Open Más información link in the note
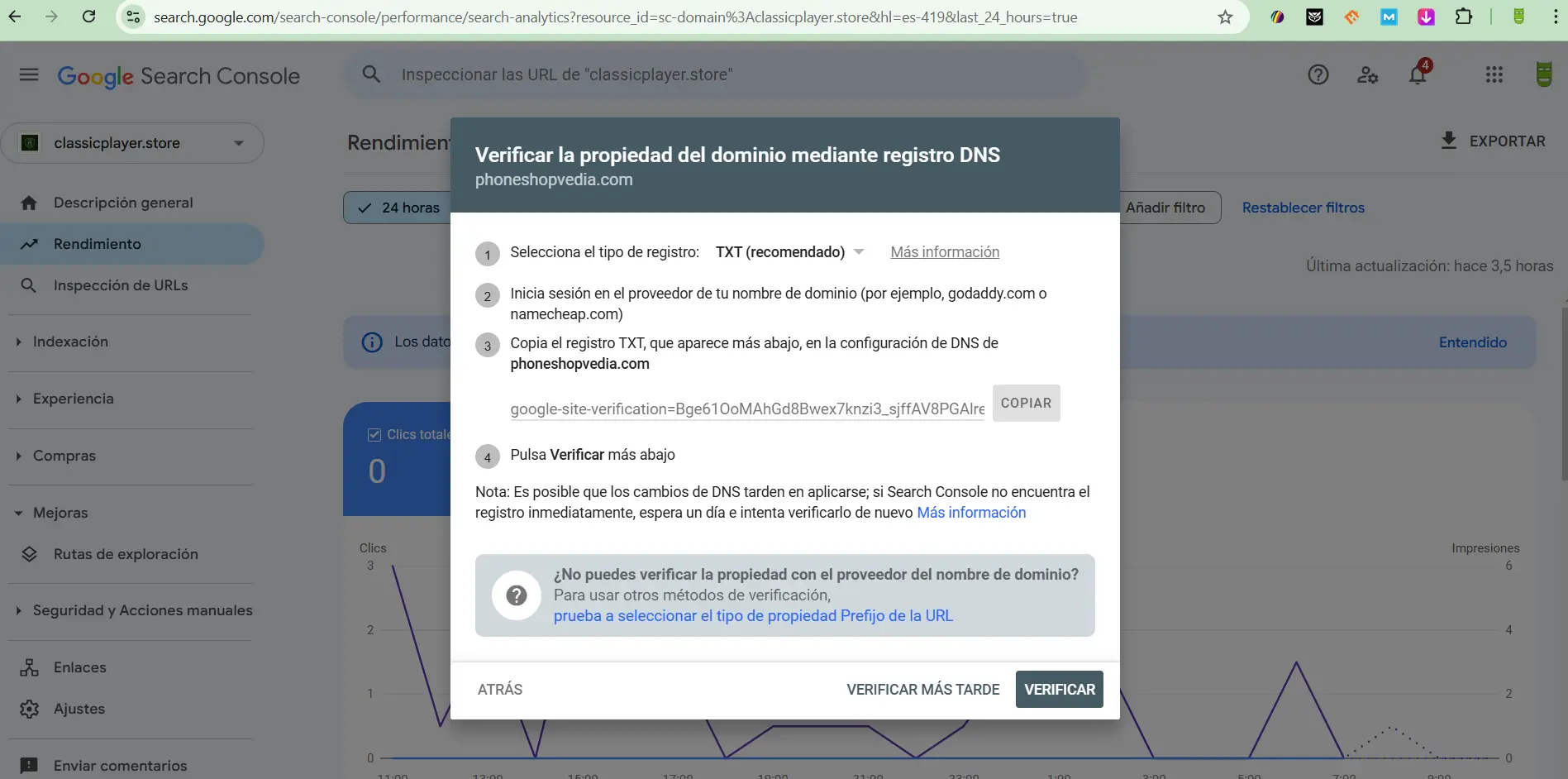 971,513
